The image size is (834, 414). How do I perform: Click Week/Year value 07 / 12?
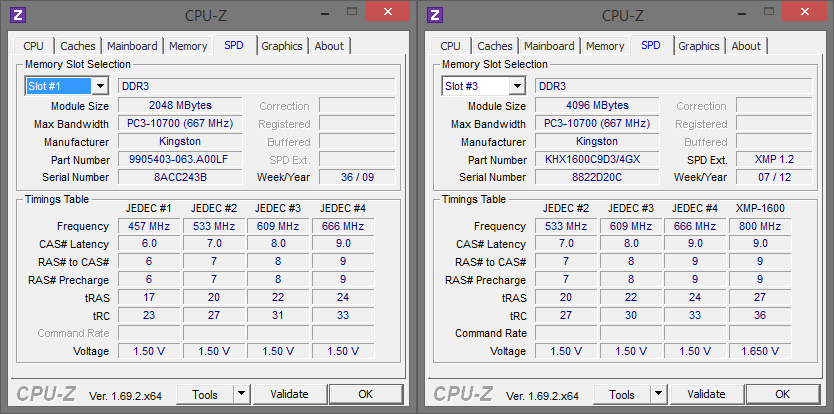click(x=774, y=177)
